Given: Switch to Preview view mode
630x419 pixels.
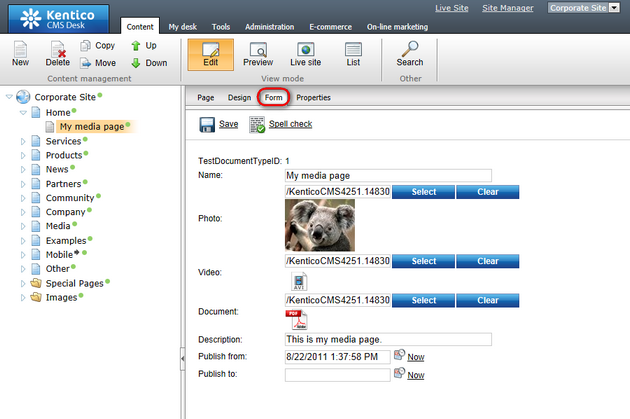Looking at the screenshot, I should pyautogui.click(x=258, y=55).
